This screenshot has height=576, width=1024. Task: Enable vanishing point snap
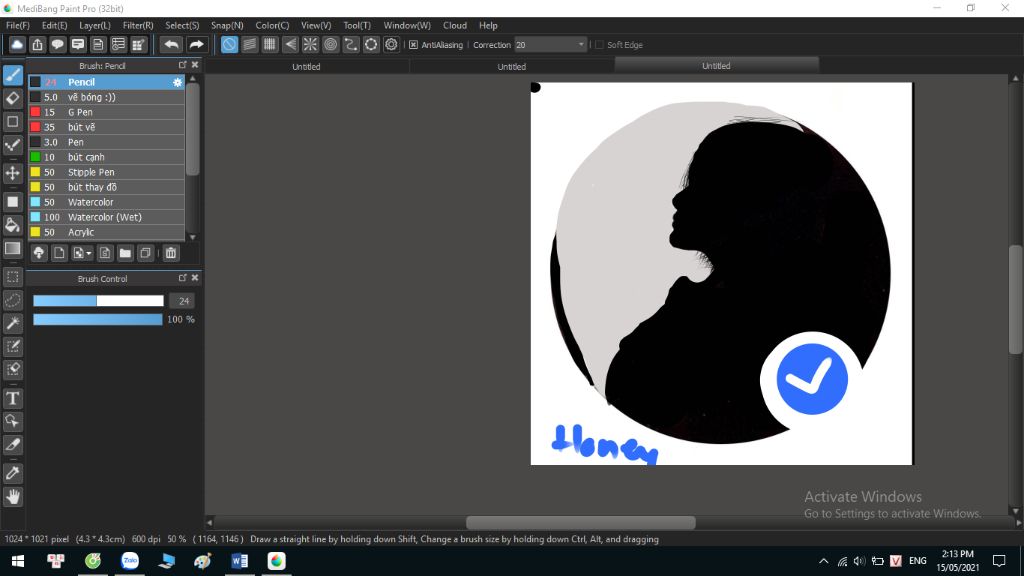tap(290, 44)
